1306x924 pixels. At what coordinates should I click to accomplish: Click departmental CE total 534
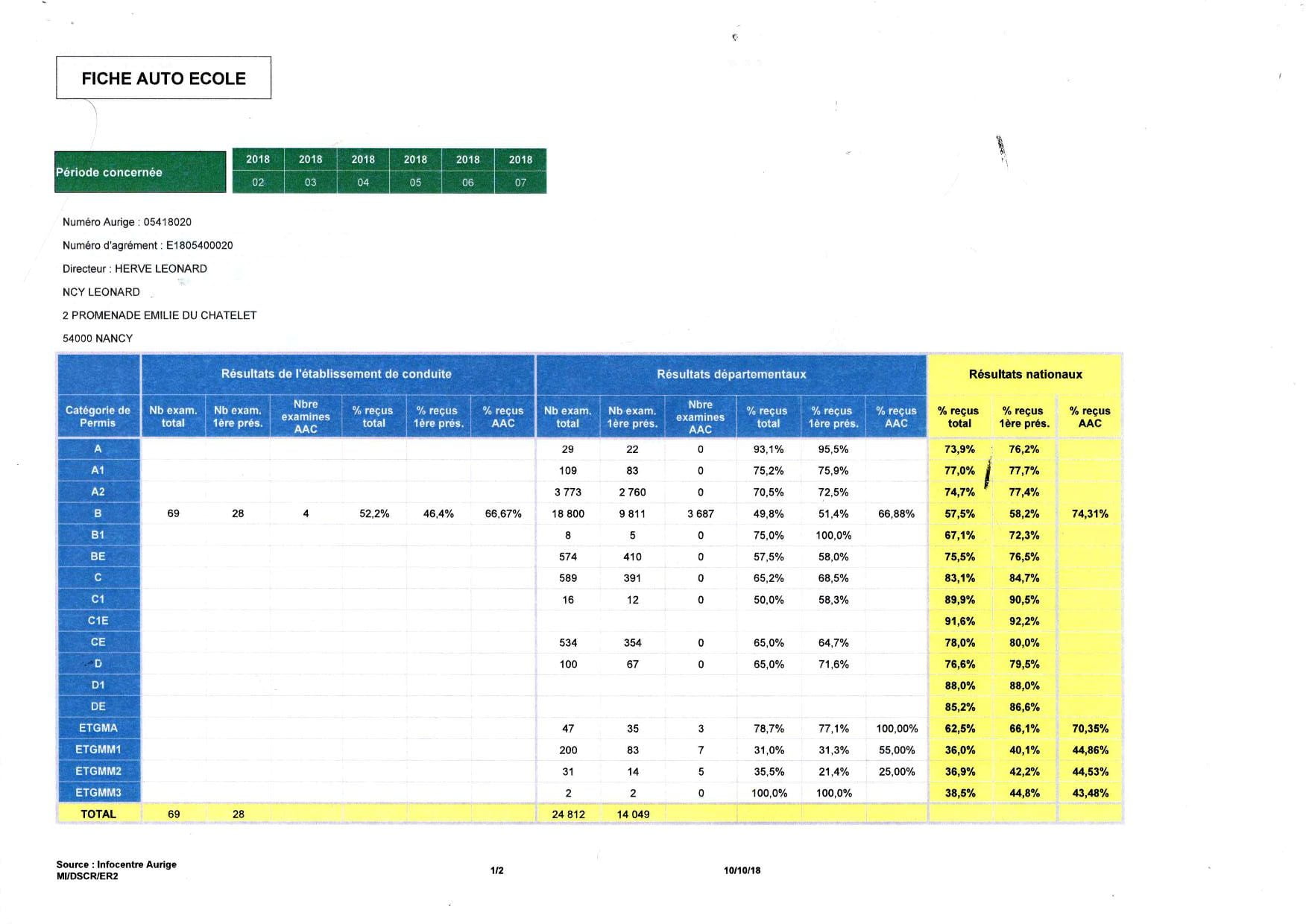click(x=568, y=642)
